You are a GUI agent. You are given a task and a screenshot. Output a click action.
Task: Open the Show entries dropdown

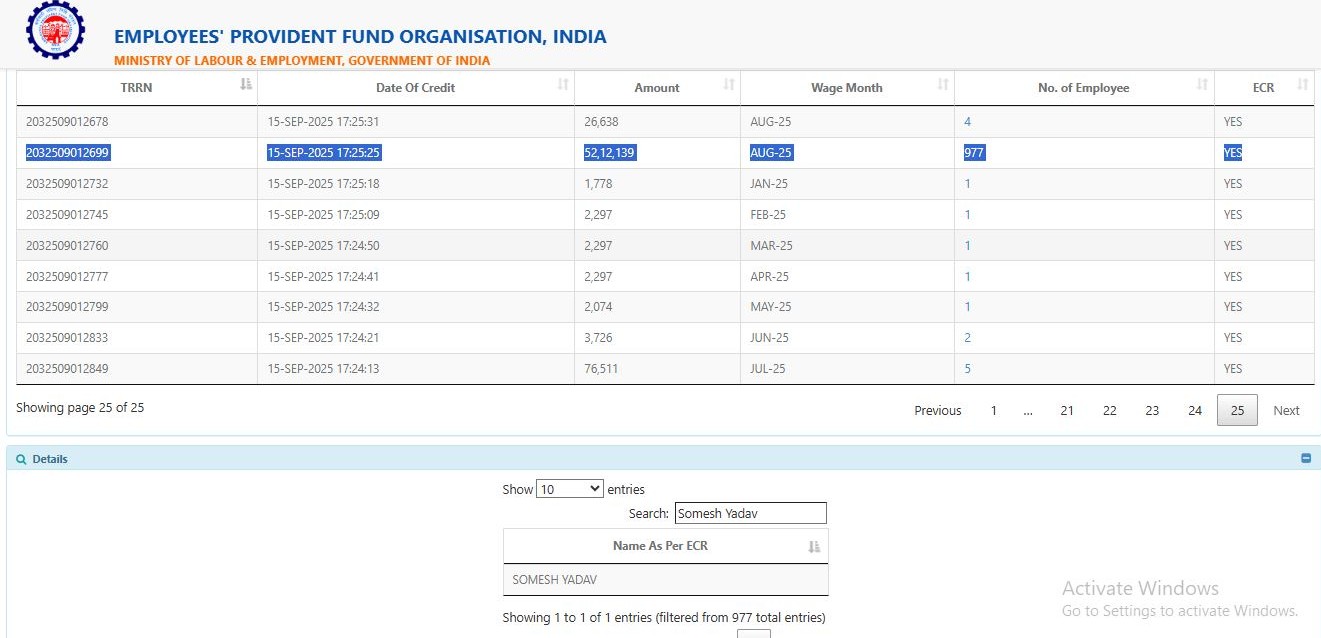point(569,489)
